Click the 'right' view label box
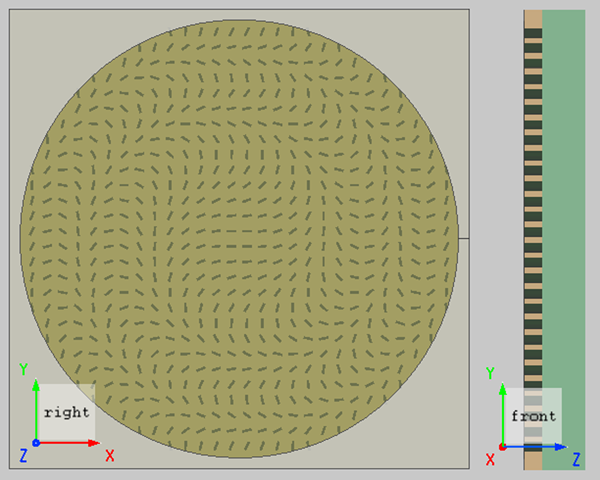Screen dimensions: 600x480 pyautogui.click(x=67, y=413)
